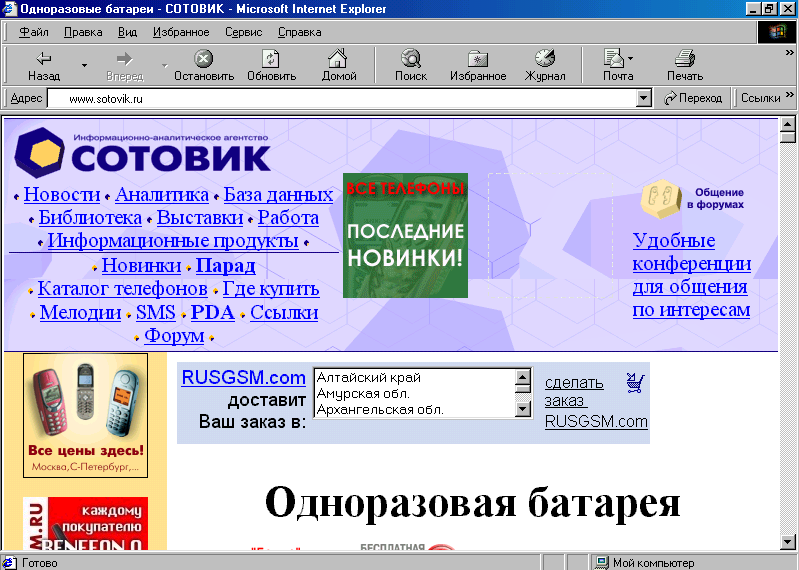Image resolution: width=799 pixels, height=570 pixels.
Task: Follow the Работа link
Action: pyautogui.click(x=288, y=218)
